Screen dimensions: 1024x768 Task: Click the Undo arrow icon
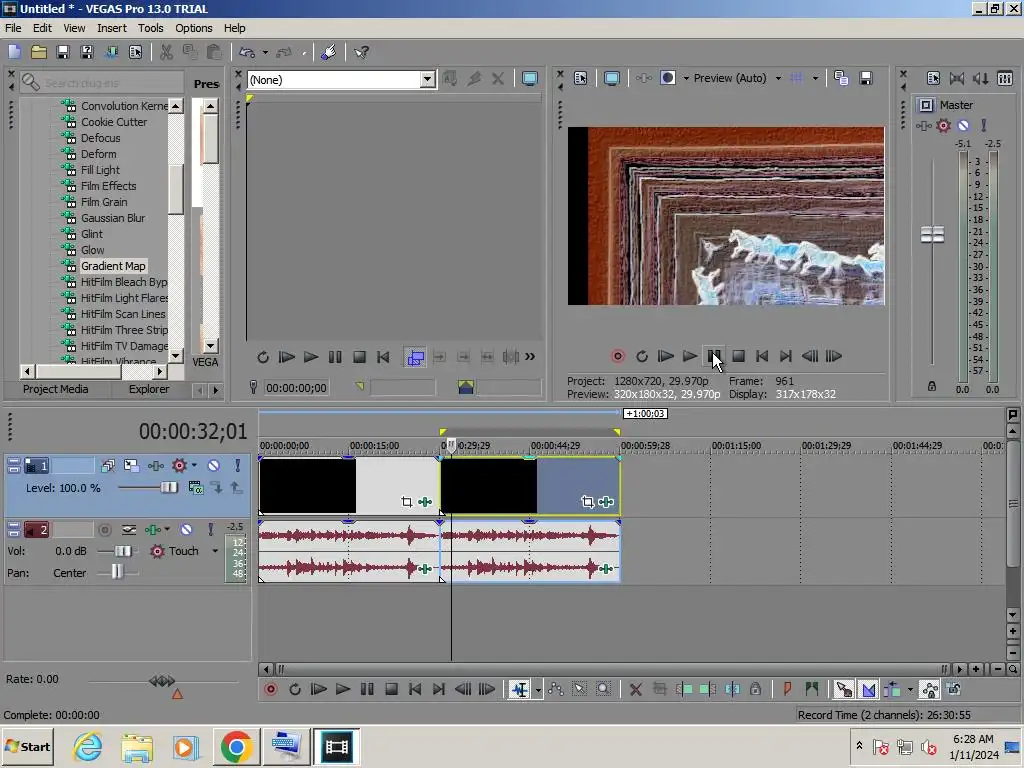tap(247, 52)
